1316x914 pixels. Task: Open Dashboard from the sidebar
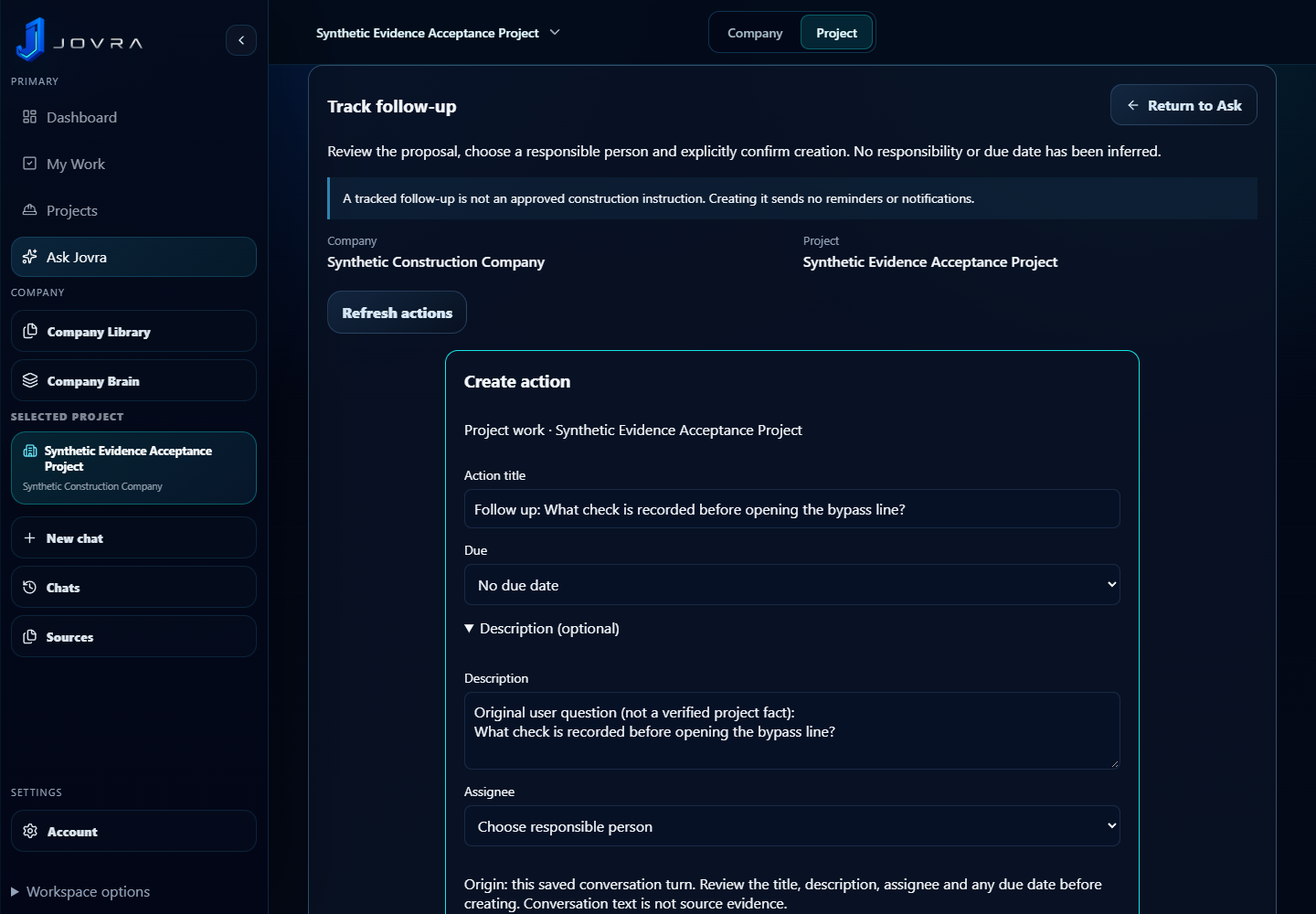click(x=133, y=117)
